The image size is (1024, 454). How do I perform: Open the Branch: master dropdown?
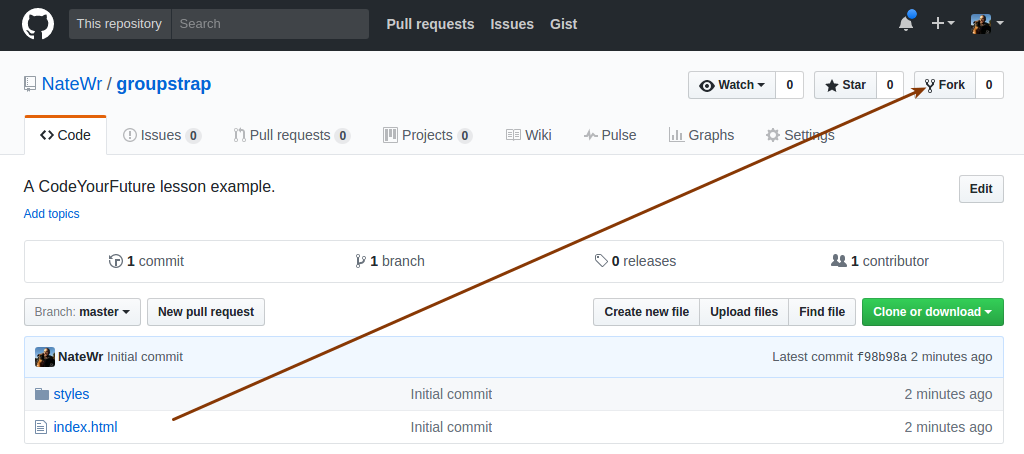pos(82,312)
